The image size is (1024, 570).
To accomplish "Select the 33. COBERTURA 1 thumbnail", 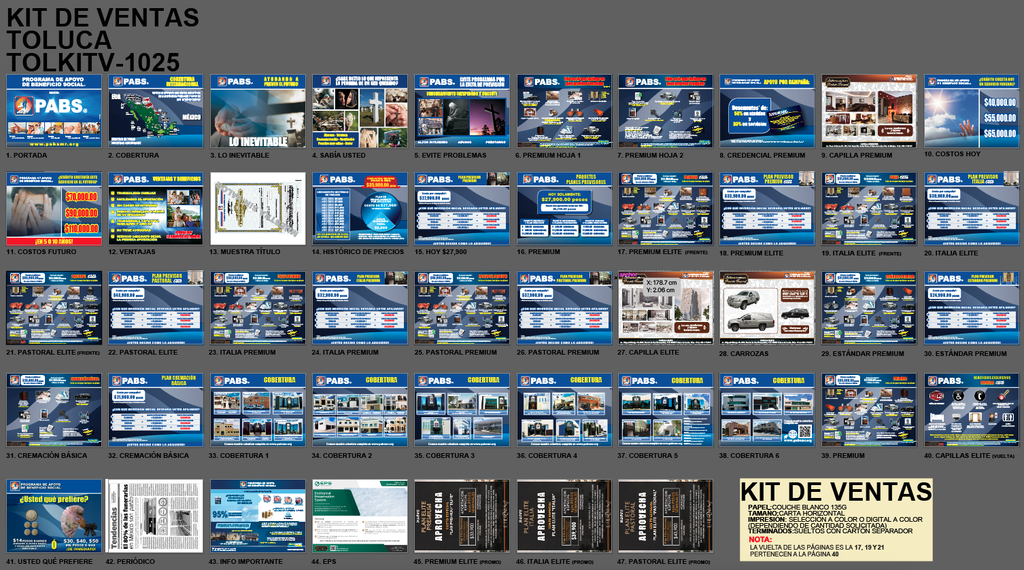I will (257, 410).
